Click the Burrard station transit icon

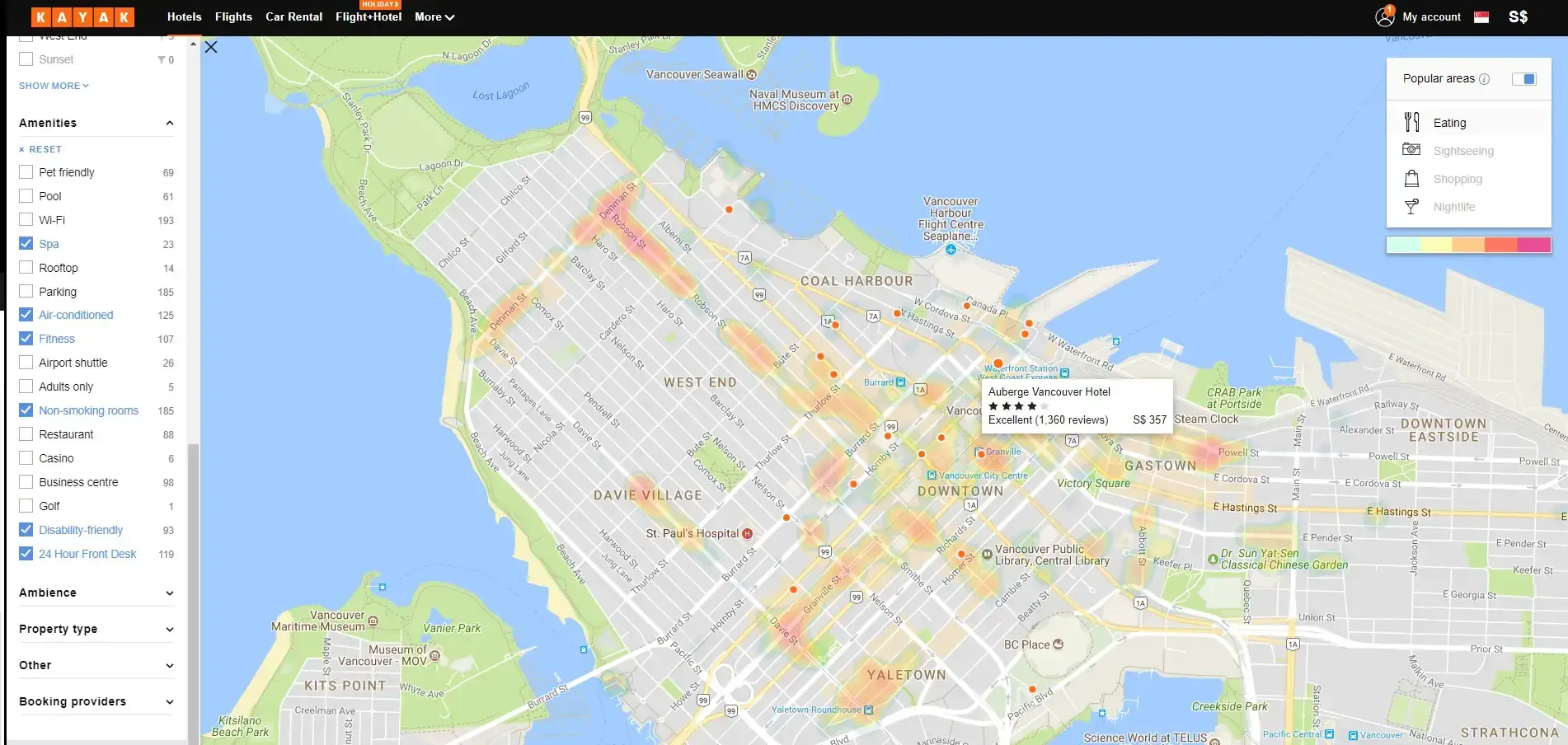coord(900,382)
